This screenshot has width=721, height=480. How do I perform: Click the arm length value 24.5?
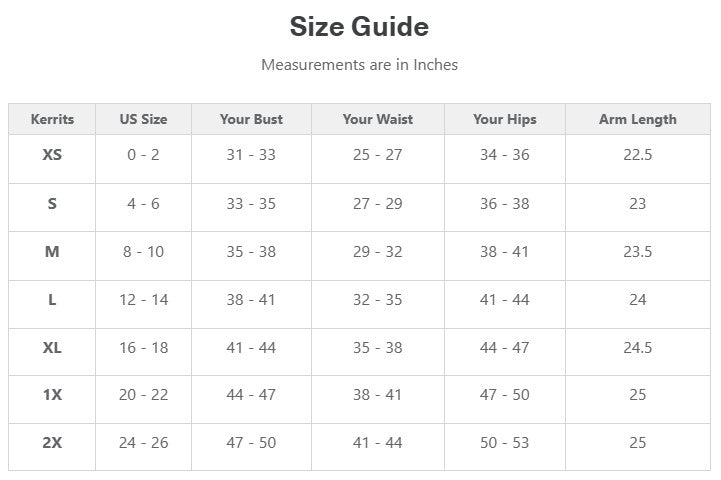[x=637, y=347]
